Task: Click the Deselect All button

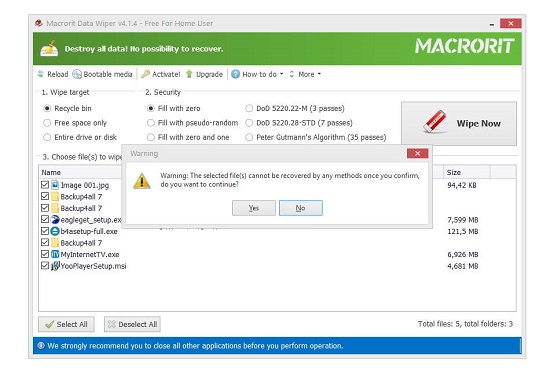Action: 132,324
